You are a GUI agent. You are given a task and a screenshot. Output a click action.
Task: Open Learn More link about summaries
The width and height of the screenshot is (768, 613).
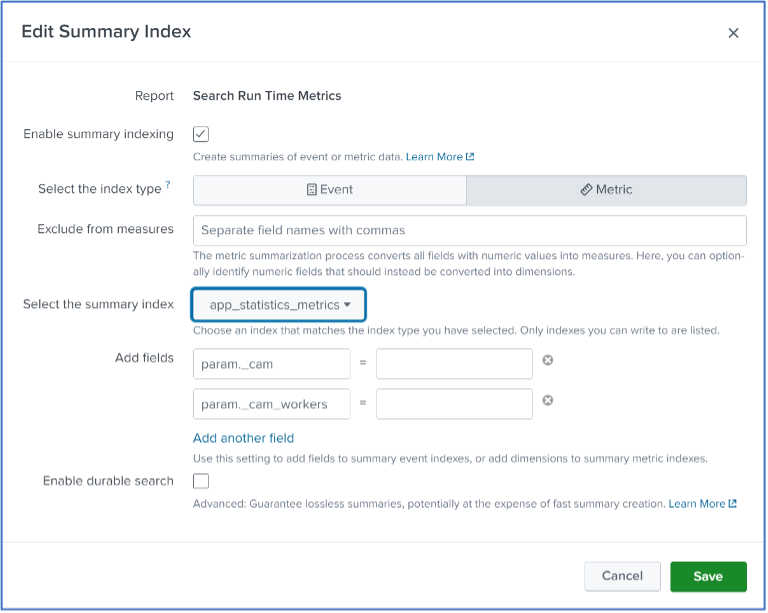click(440, 157)
